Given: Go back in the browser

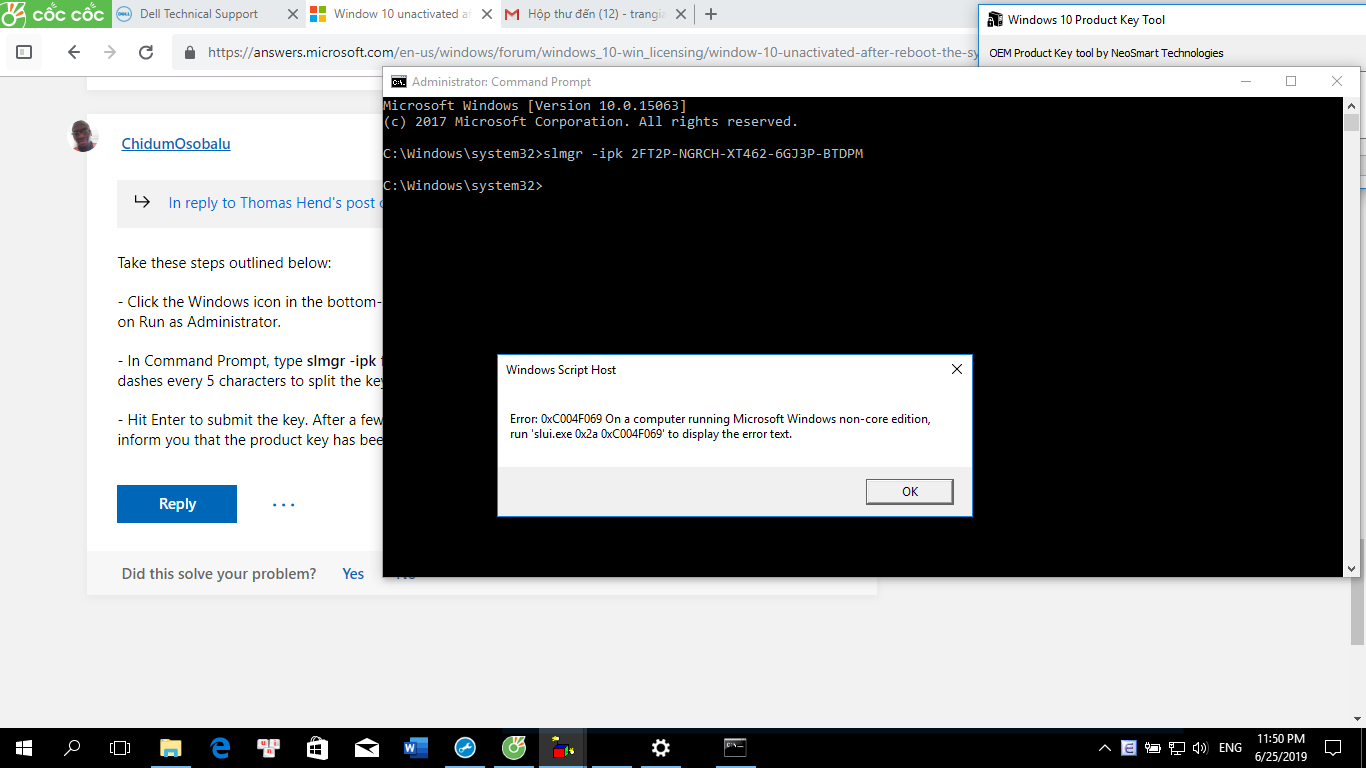Looking at the screenshot, I should click(73, 52).
